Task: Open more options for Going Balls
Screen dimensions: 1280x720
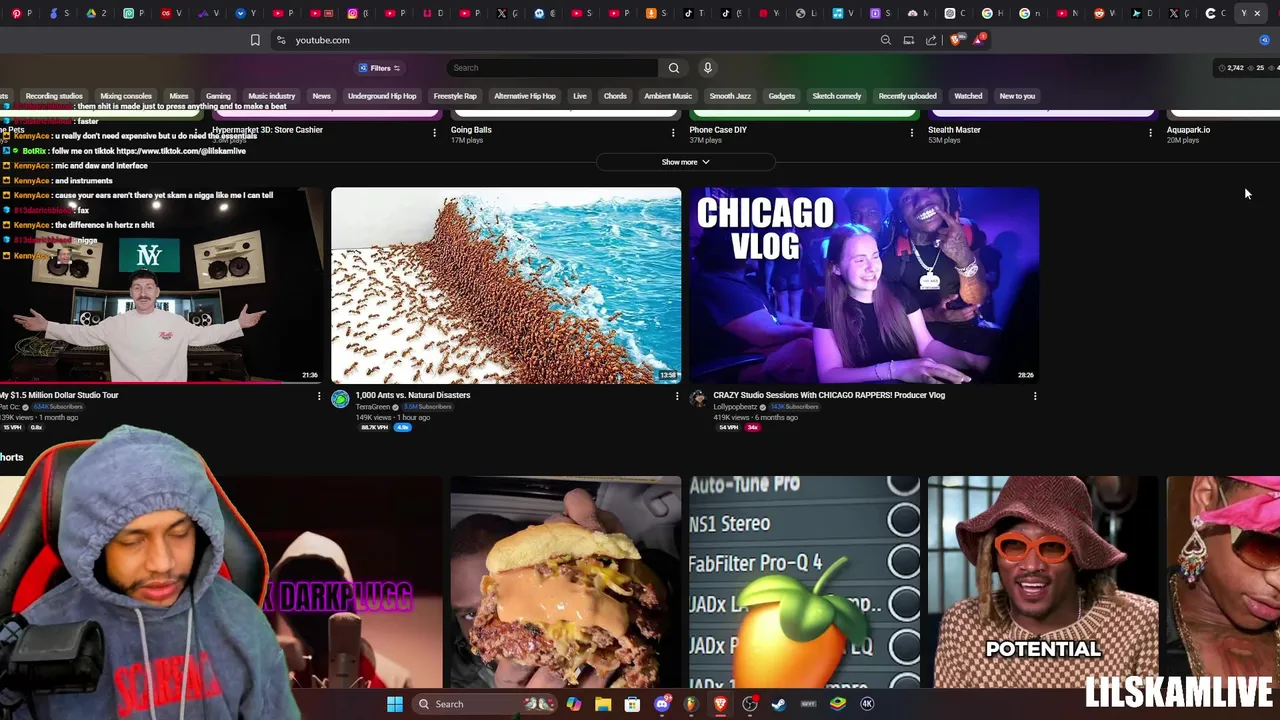Action: (673, 132)
